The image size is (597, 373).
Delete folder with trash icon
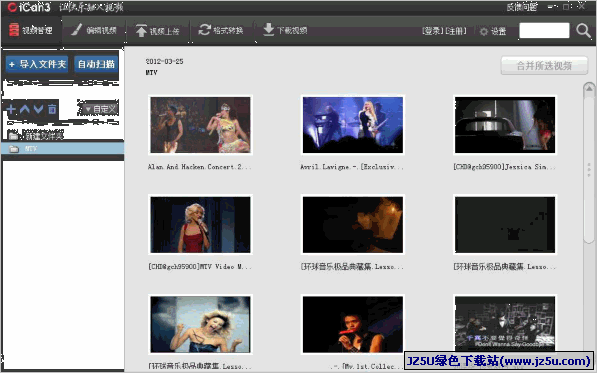point(52,110)
